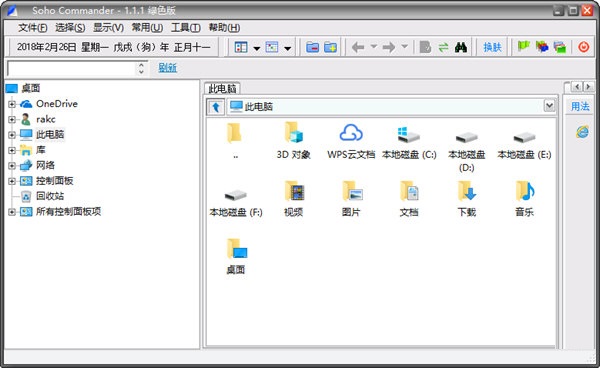Click the up-directory arrow button
This screenshot has height=368, width=600.
tap(216, 107)
